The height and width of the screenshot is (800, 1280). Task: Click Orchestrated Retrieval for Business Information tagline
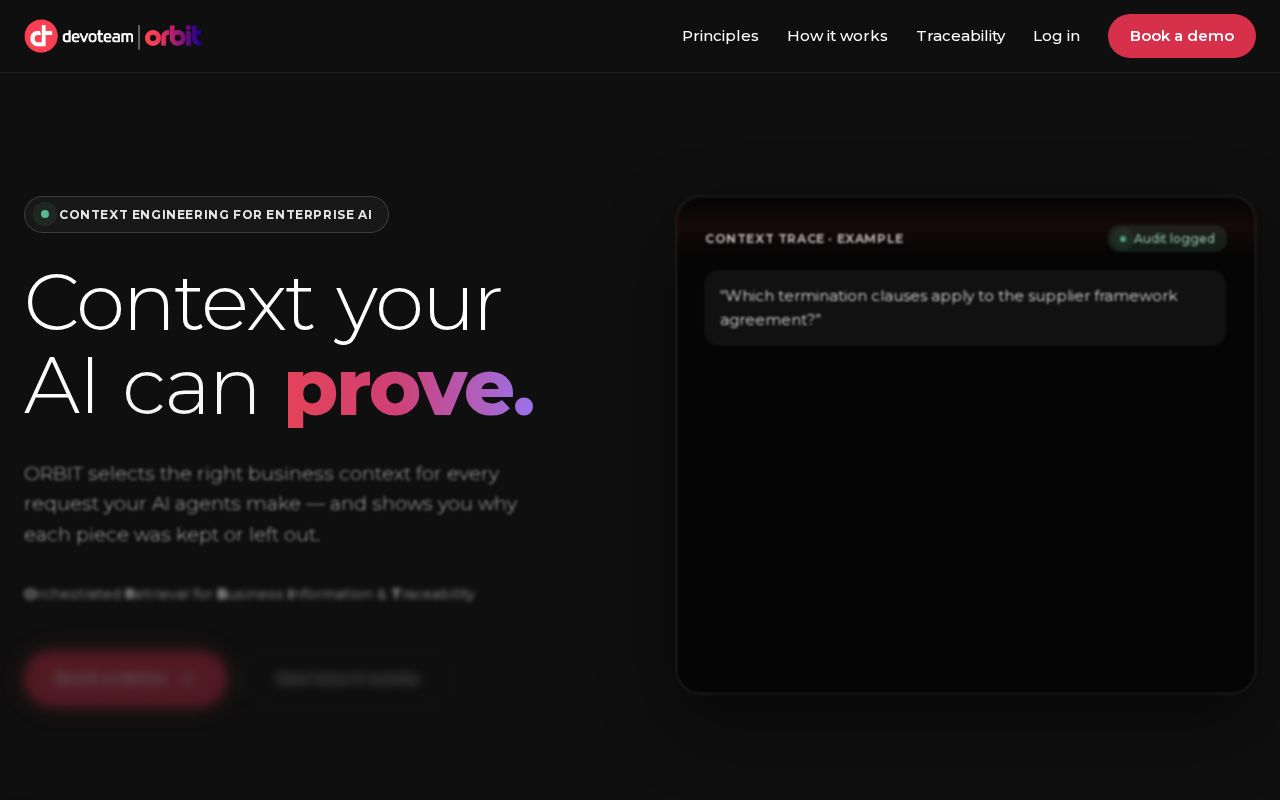point(249,594)
